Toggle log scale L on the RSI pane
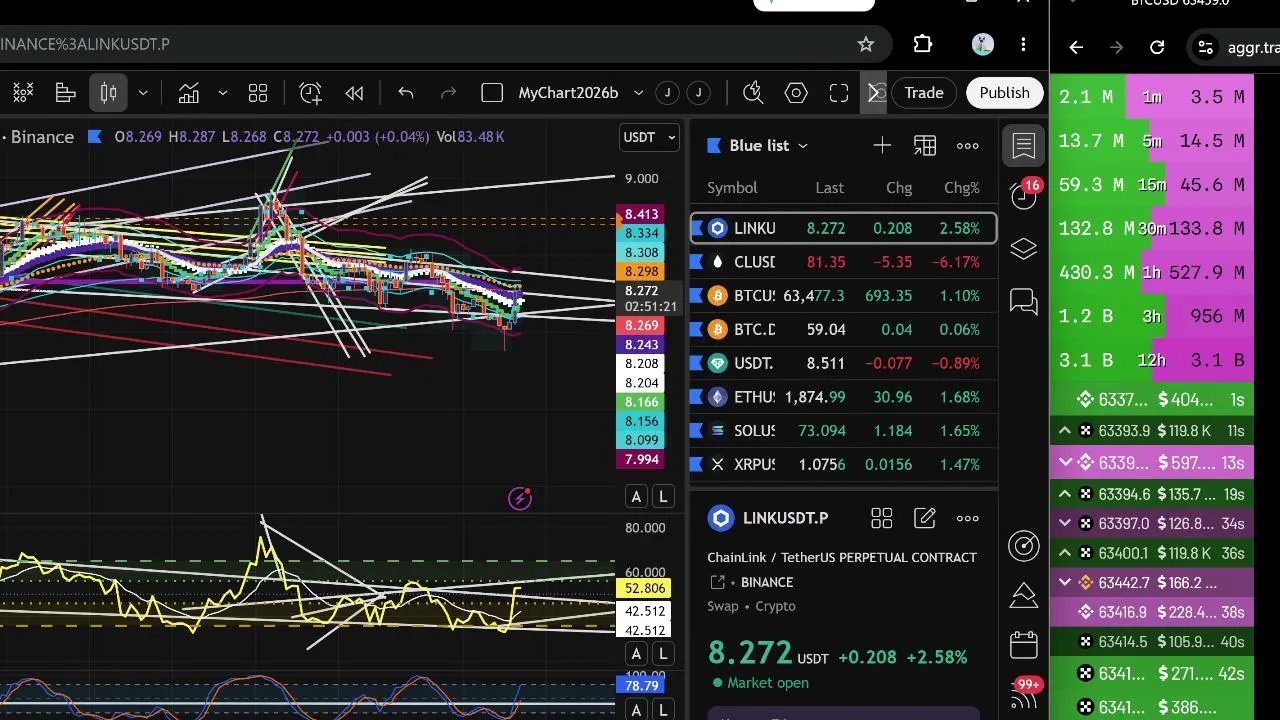1280x720 pixels. tap(663, 654)
